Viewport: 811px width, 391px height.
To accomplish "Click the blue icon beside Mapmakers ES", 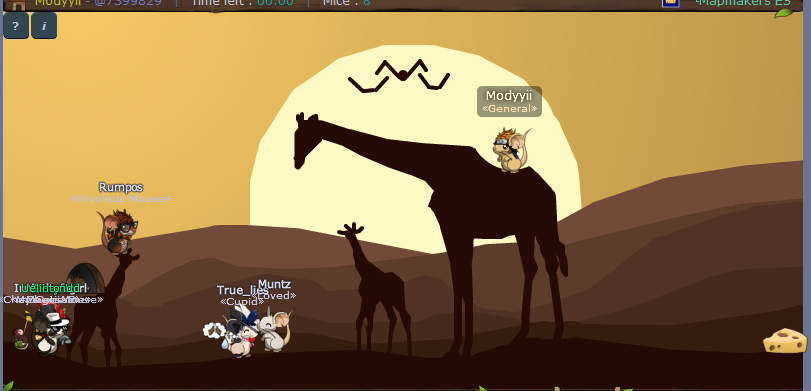I will [670, 3].
